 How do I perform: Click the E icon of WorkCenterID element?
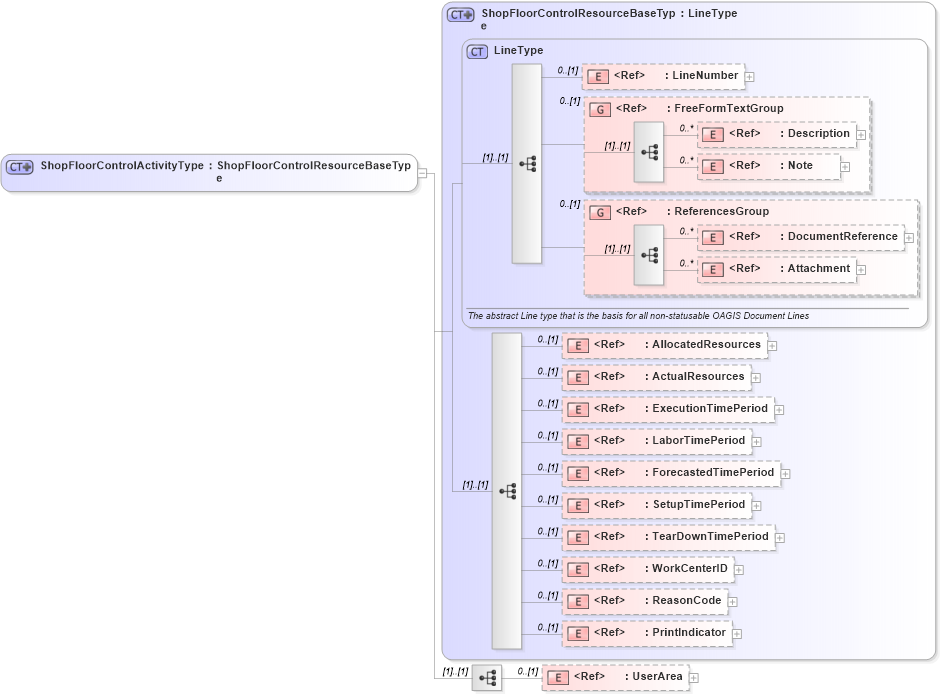(577, 567)
